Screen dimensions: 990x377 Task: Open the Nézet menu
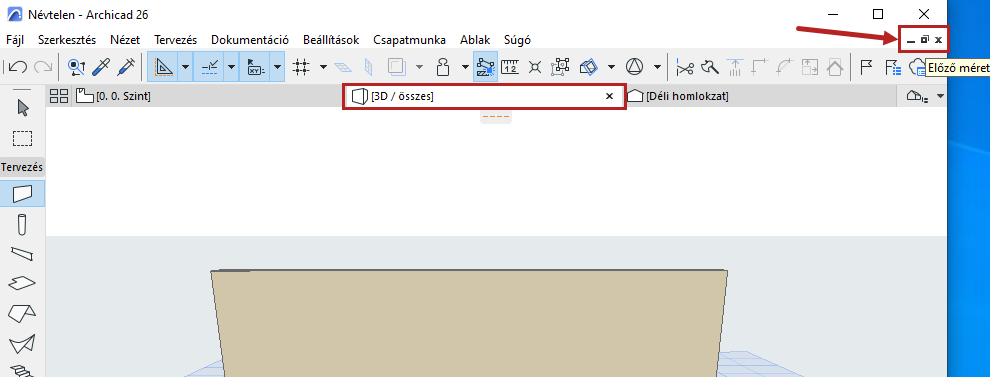125,40
